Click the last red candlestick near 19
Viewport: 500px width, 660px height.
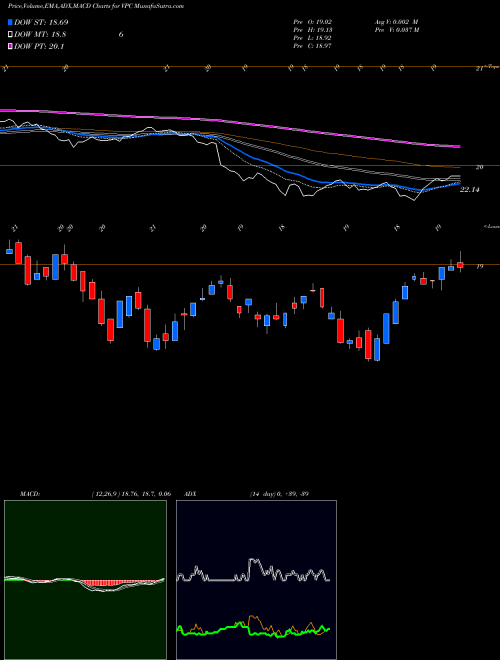[460, 265]
